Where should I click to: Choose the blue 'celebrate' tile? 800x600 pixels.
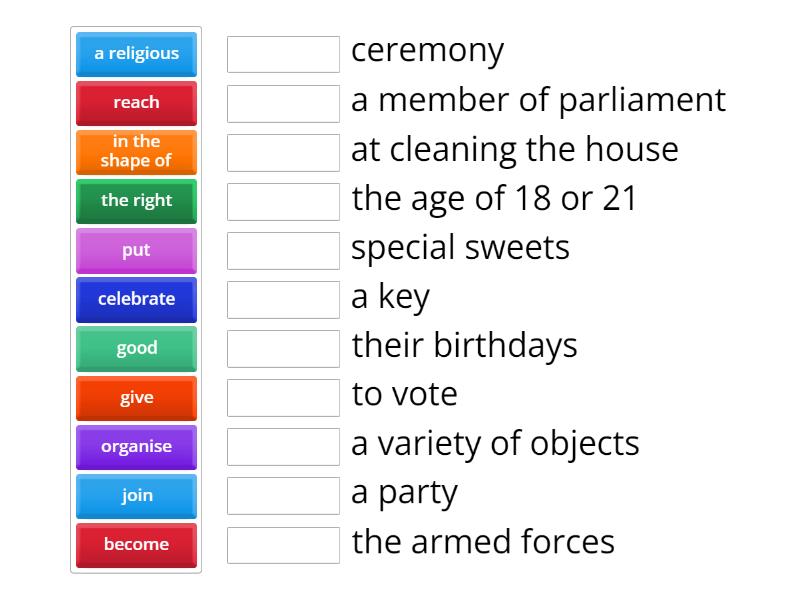(x=136, y=299)
